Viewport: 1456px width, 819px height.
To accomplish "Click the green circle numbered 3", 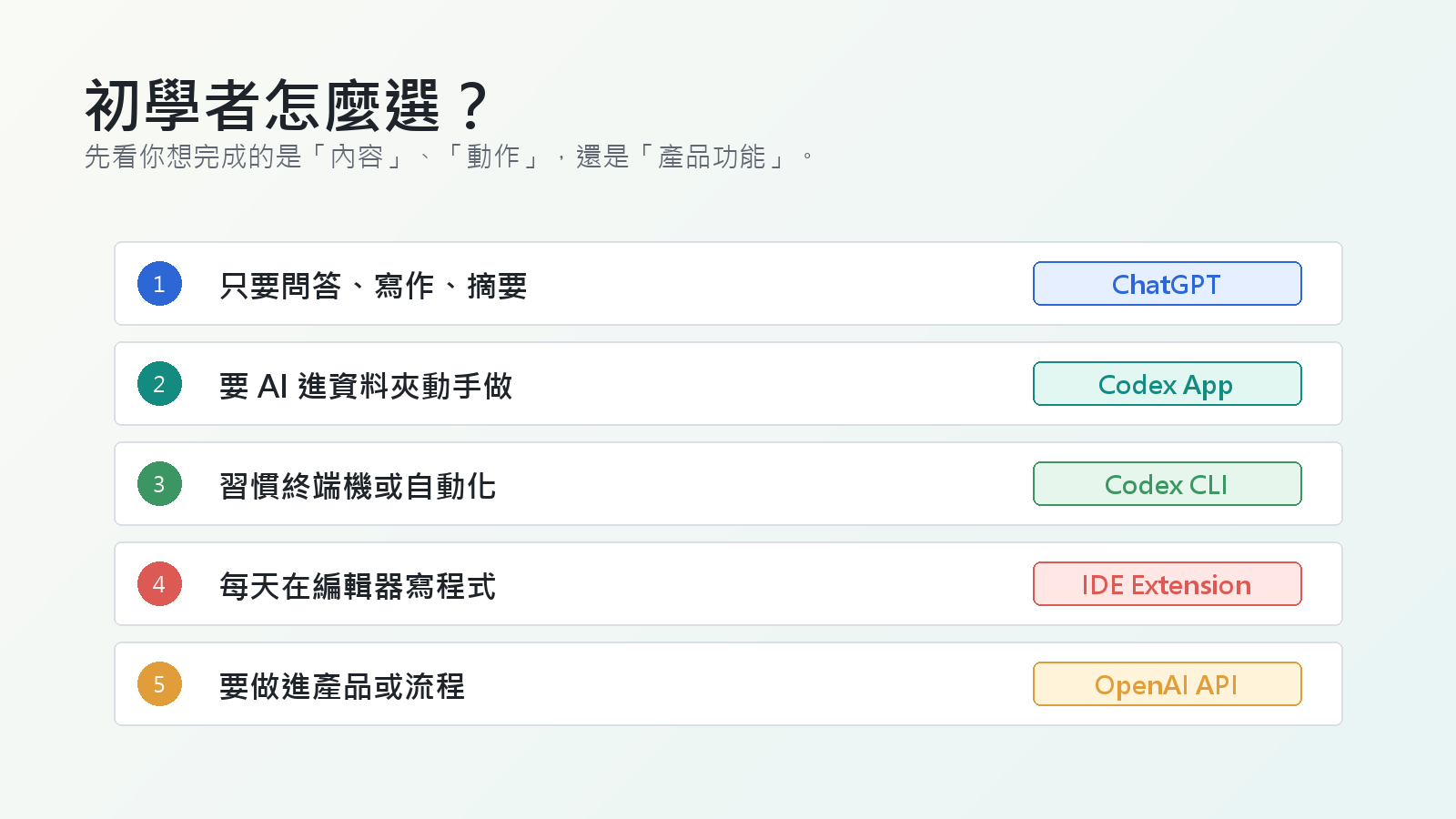I will point(159,484).
